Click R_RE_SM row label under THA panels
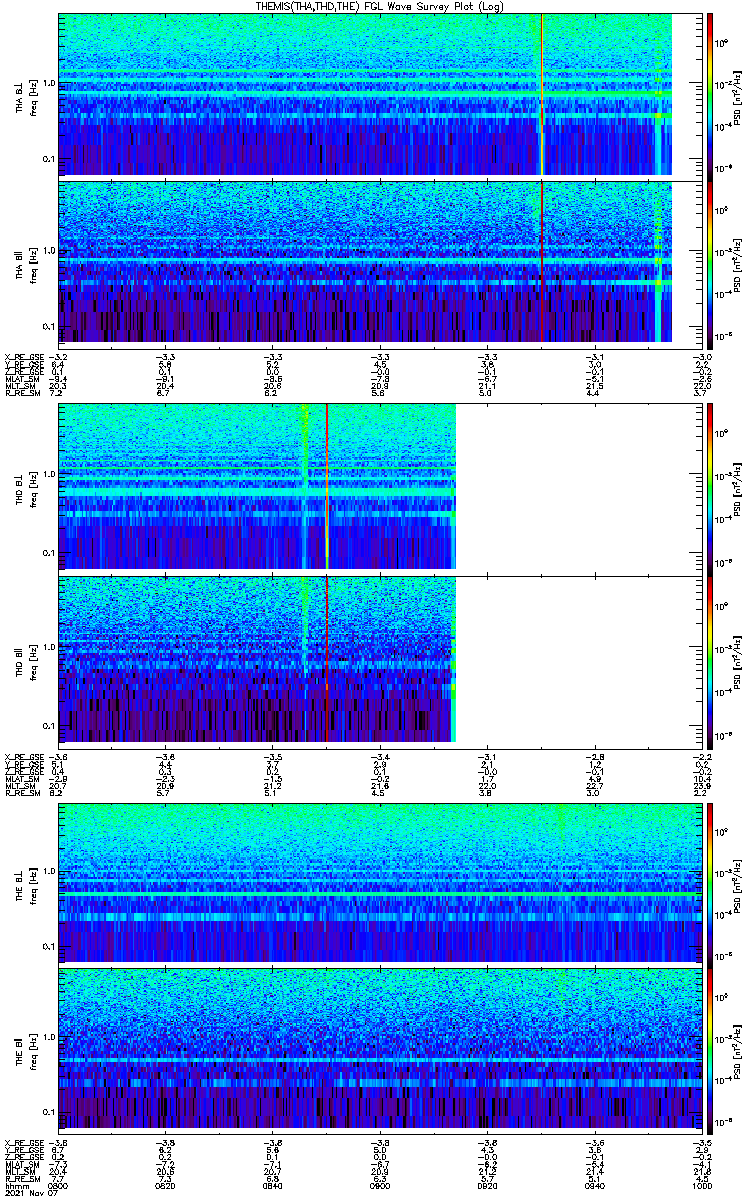The height and width of the screenshot is (1200, 750). 22,393
